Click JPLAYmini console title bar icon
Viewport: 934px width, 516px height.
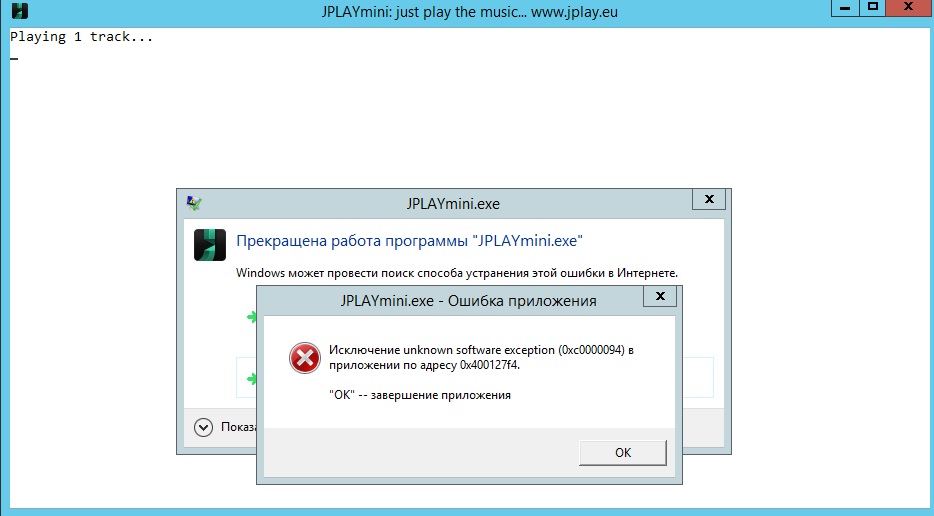point(20,11)
